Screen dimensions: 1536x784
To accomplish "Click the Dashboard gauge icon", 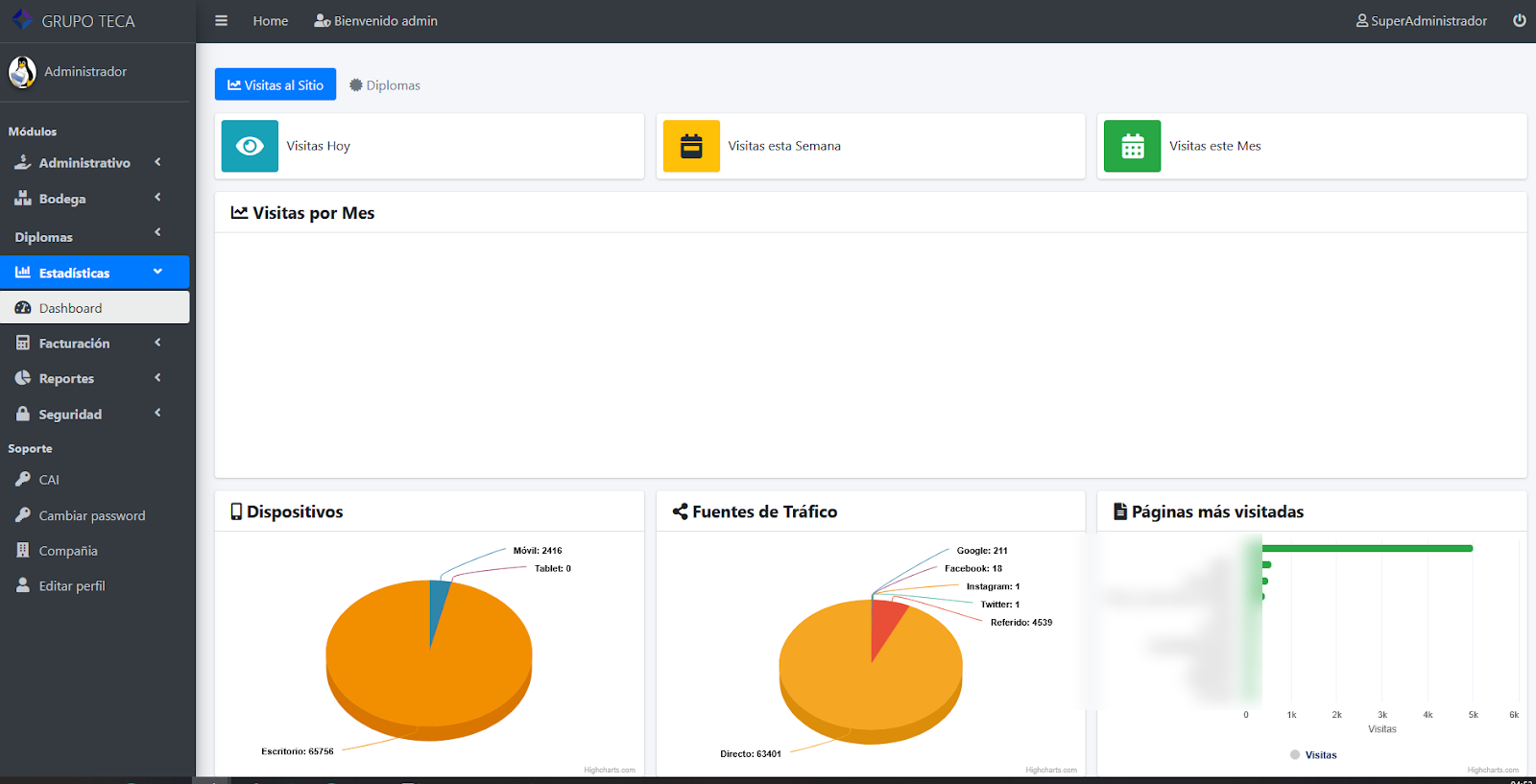I will [23, 308].
